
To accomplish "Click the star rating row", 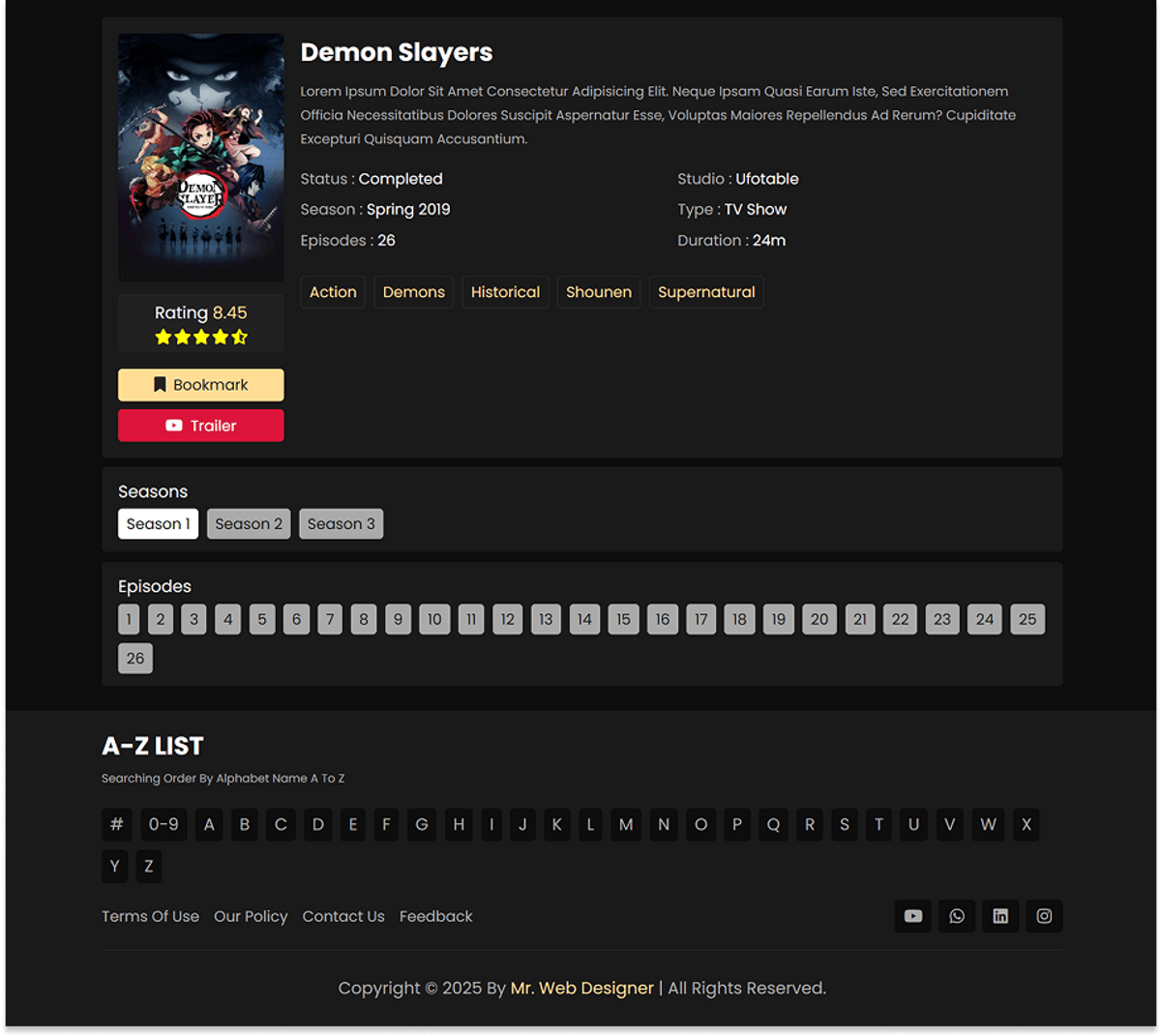I will [x=201, y=337].
